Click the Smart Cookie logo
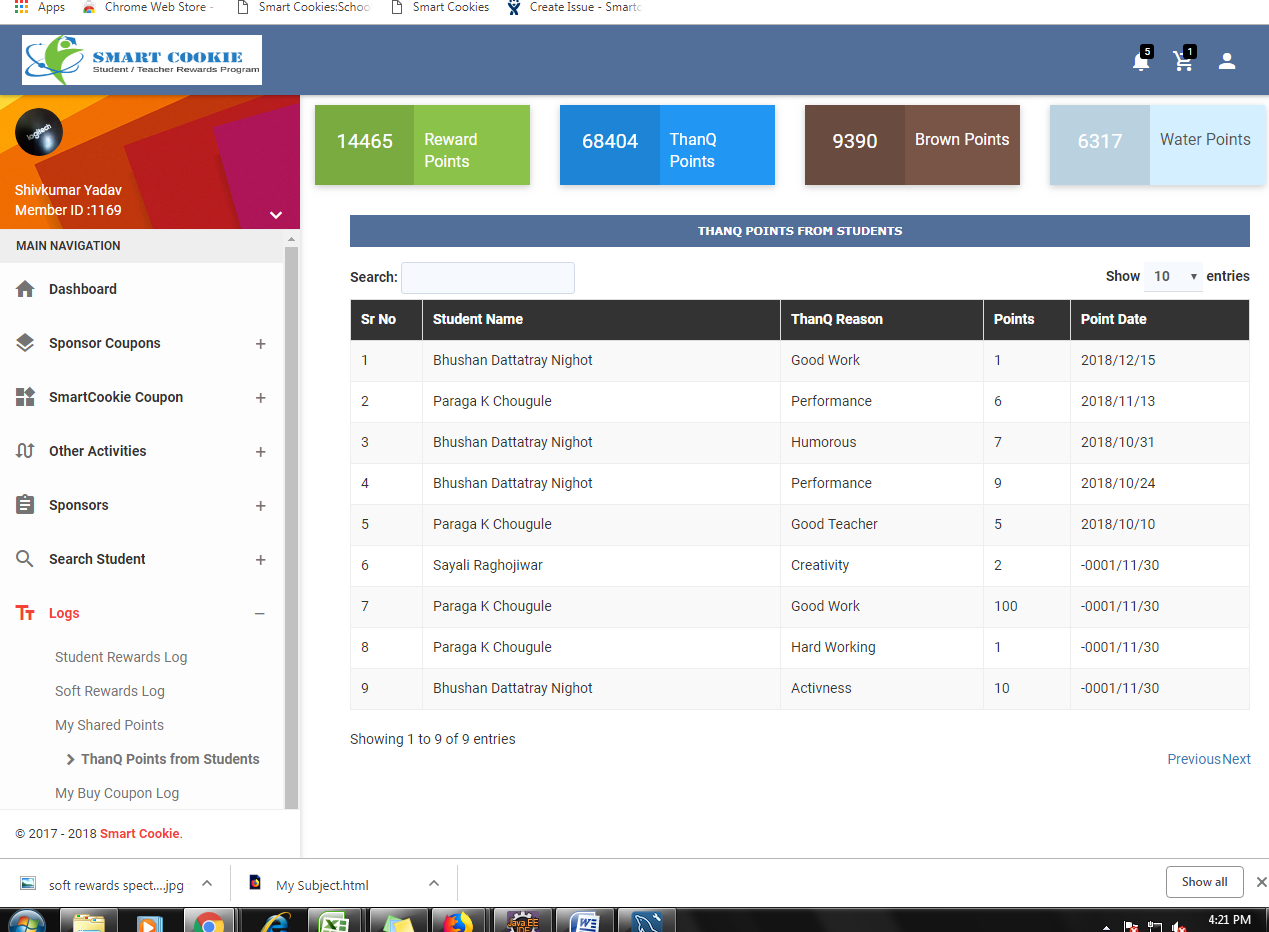The width and height of the screenshot is (1269, 932). tap(142, 60)
